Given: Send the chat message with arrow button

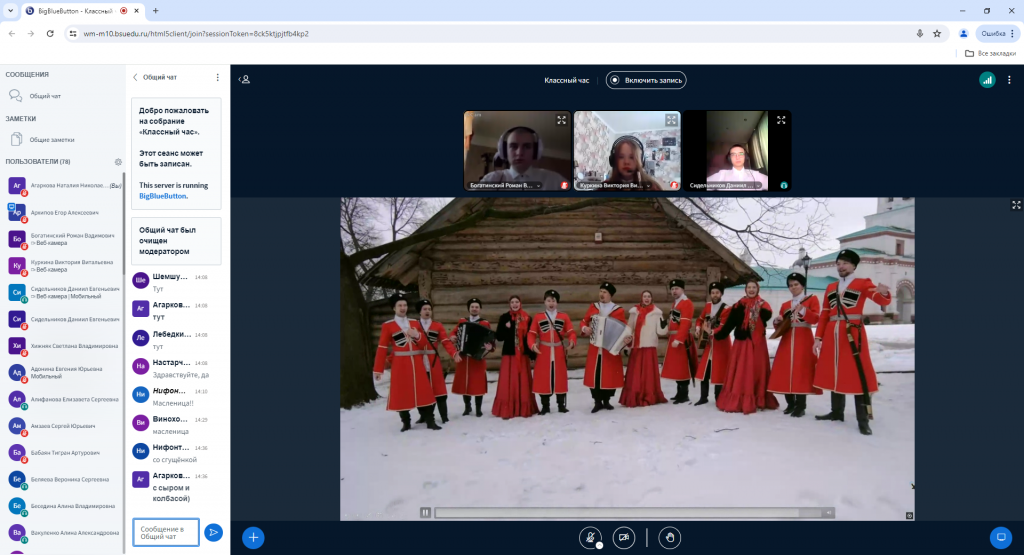Looking at the screenshot, I should [214, 532].
